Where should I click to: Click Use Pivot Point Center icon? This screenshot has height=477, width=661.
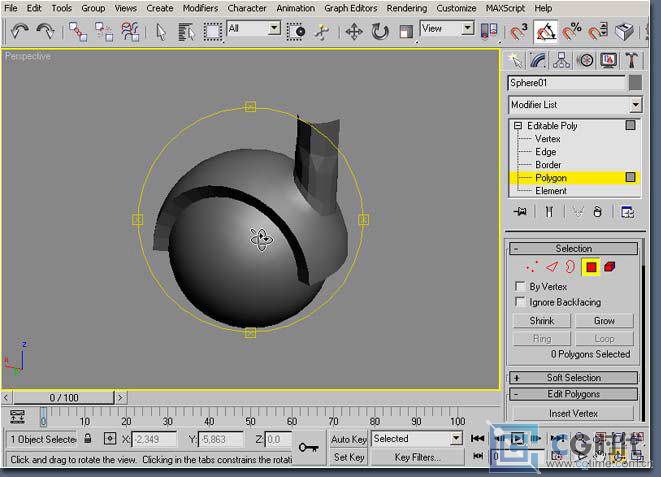coord(489,32)
